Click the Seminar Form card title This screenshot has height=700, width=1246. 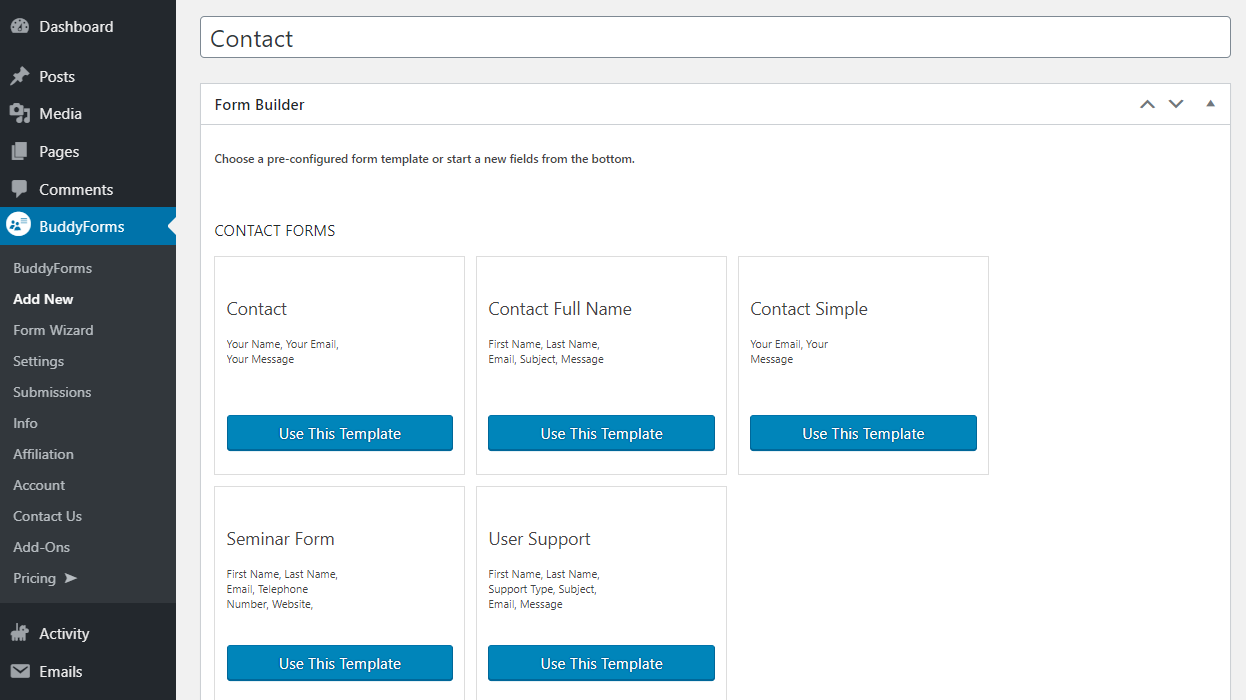(x=280, y=539)
